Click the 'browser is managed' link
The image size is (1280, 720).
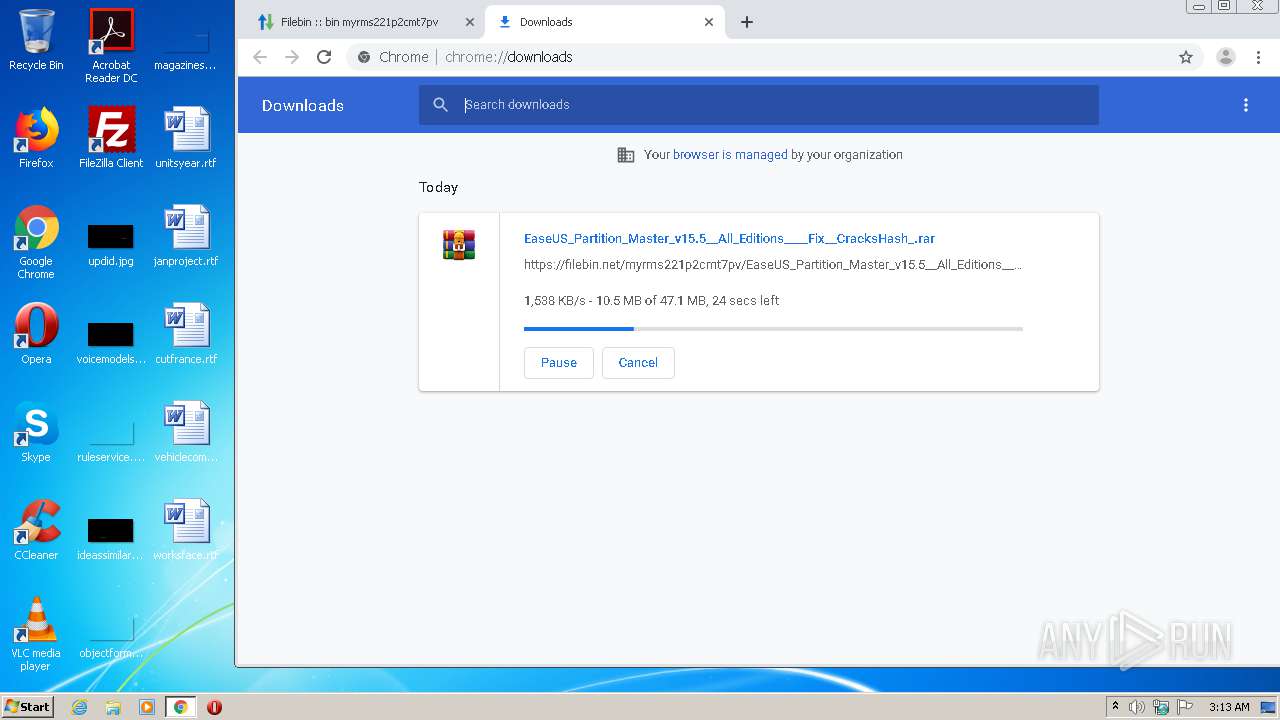tap(730, 155)
